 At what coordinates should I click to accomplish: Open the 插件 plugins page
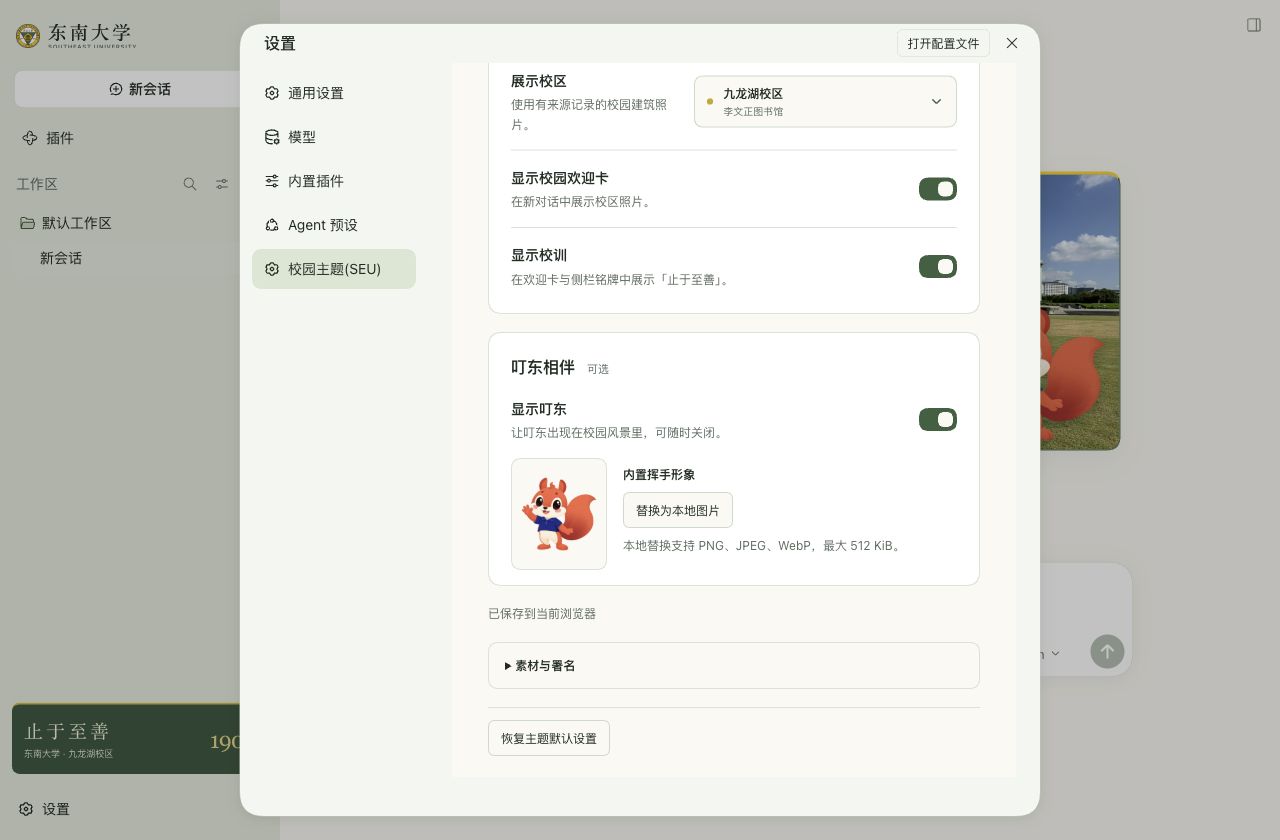point(48,138)
